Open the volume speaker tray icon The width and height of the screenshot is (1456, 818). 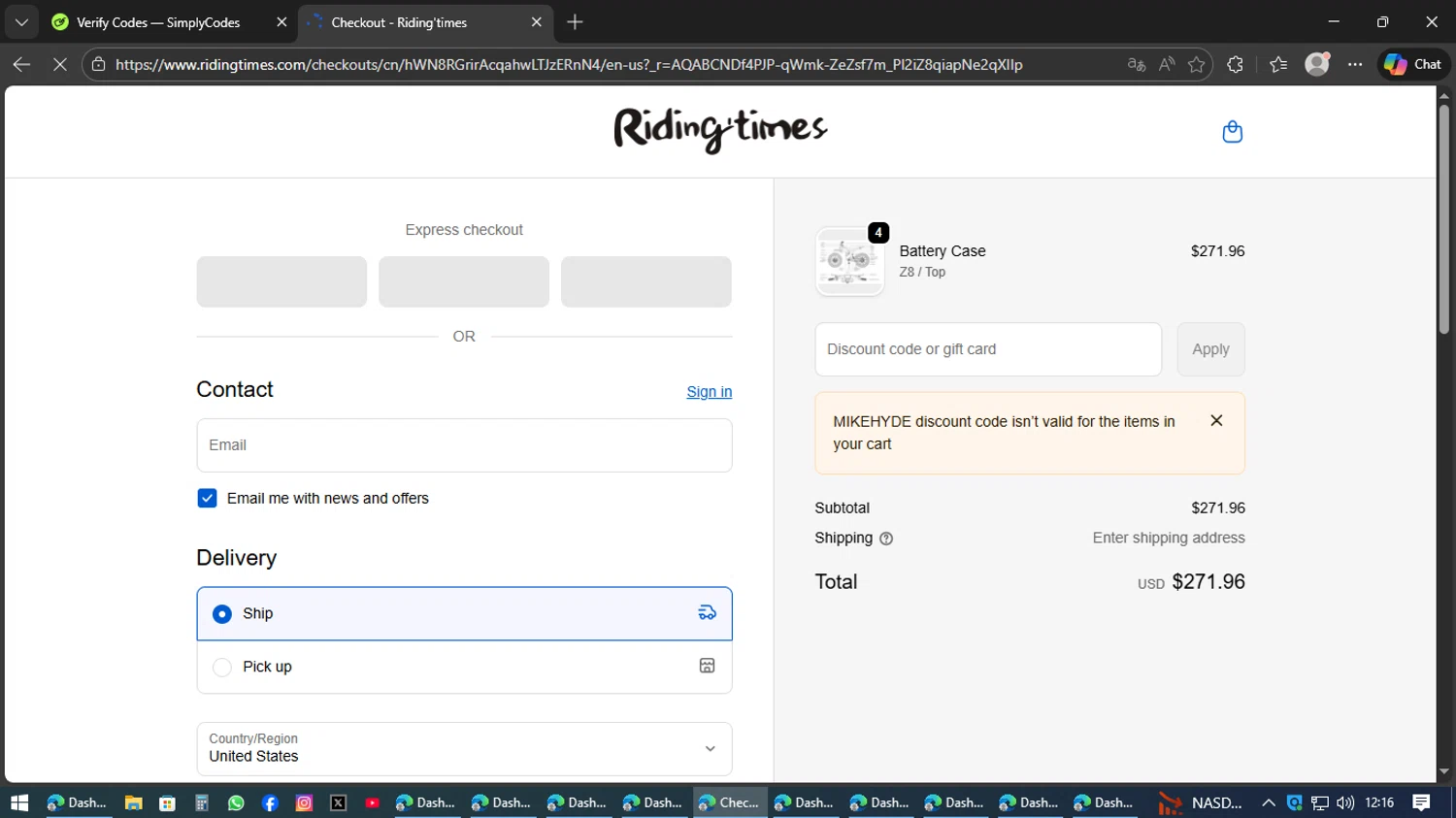pyautogui.click(x=1344, y=802)
